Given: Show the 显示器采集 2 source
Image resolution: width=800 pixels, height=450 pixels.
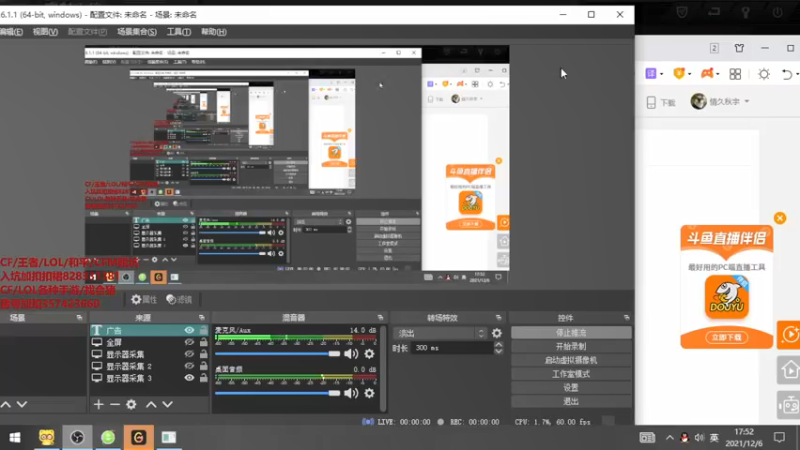Looking at the screenshot, I should (x=189, y=366).
